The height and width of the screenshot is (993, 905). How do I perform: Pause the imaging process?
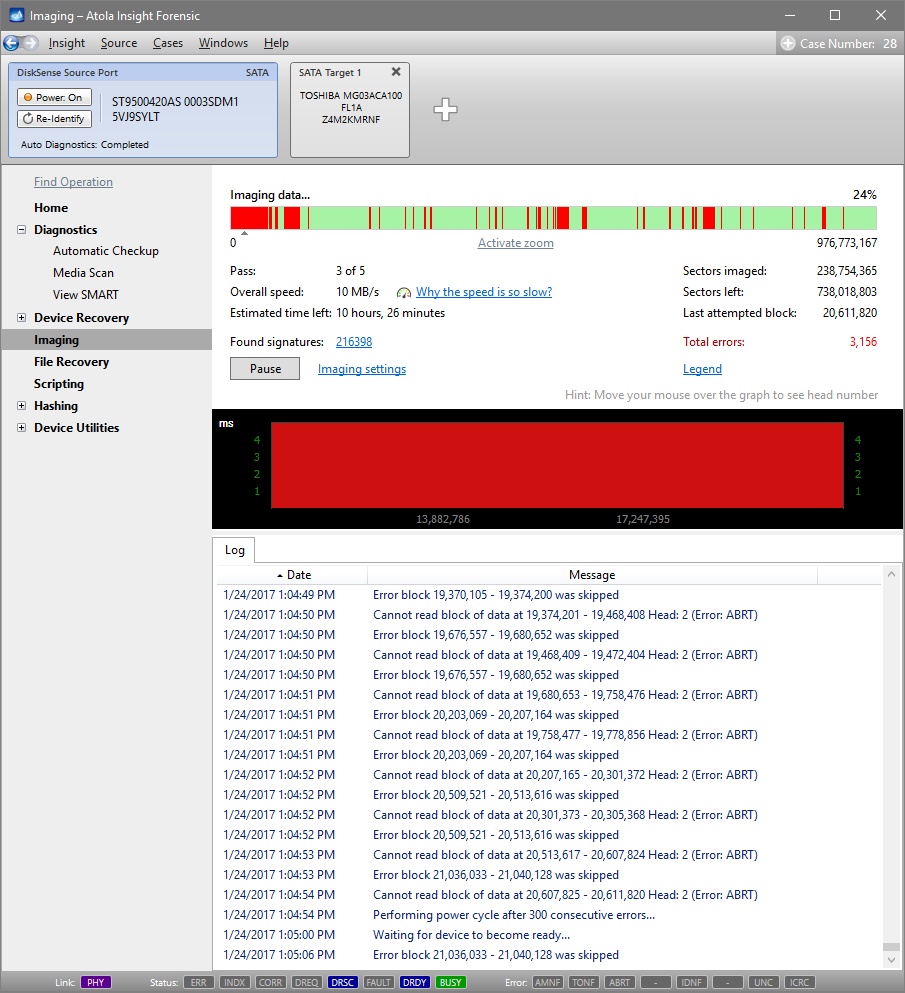click(x=265, y=369)
